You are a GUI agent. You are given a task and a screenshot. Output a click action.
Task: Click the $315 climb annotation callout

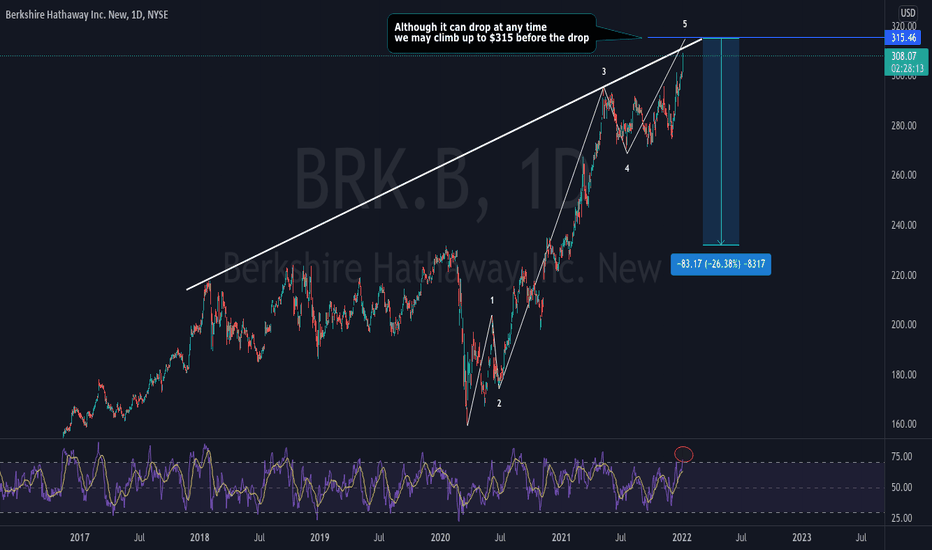point(492,33)
